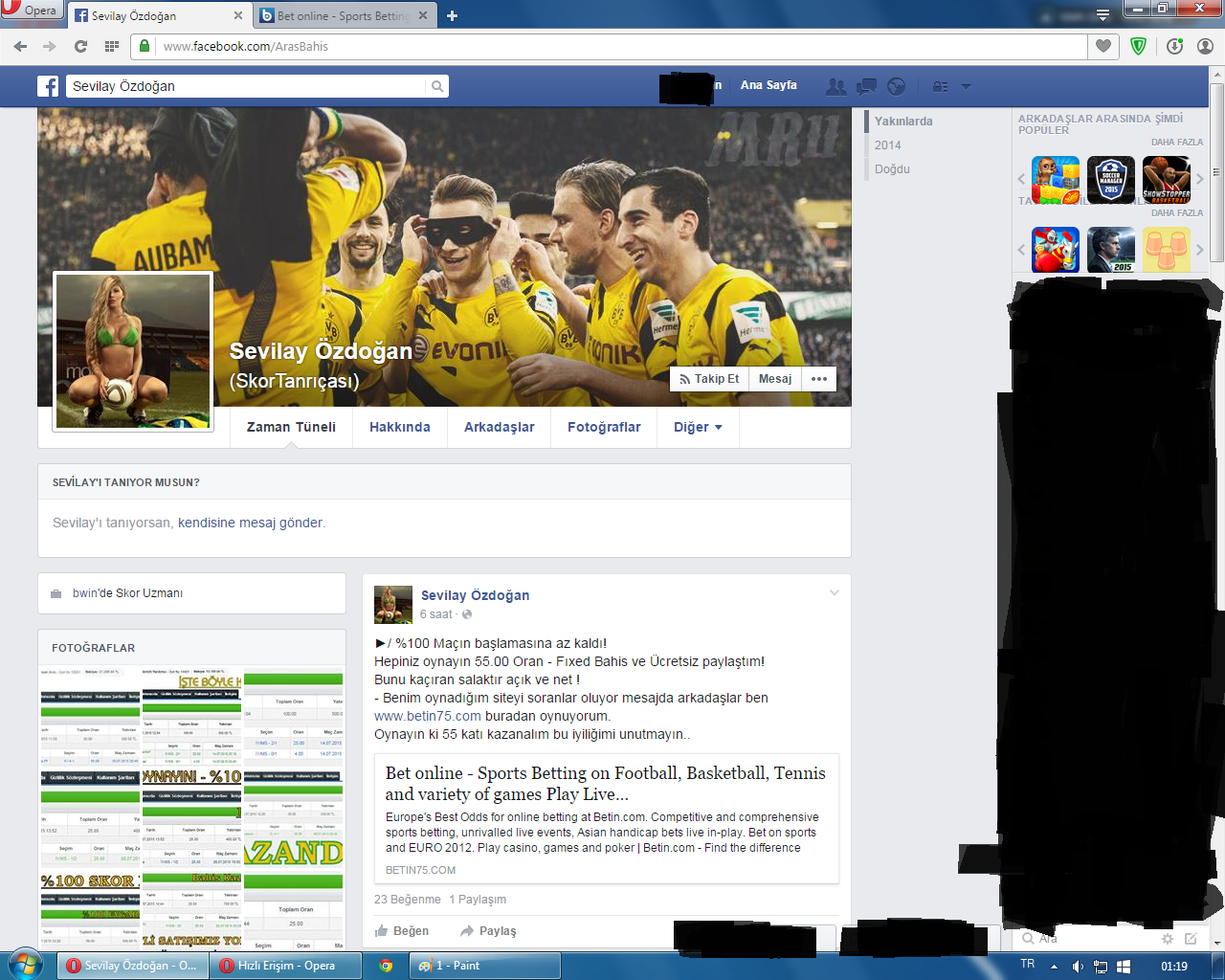
Task: Click the Mesaj button on cover
Action: (x=775, y=379)
